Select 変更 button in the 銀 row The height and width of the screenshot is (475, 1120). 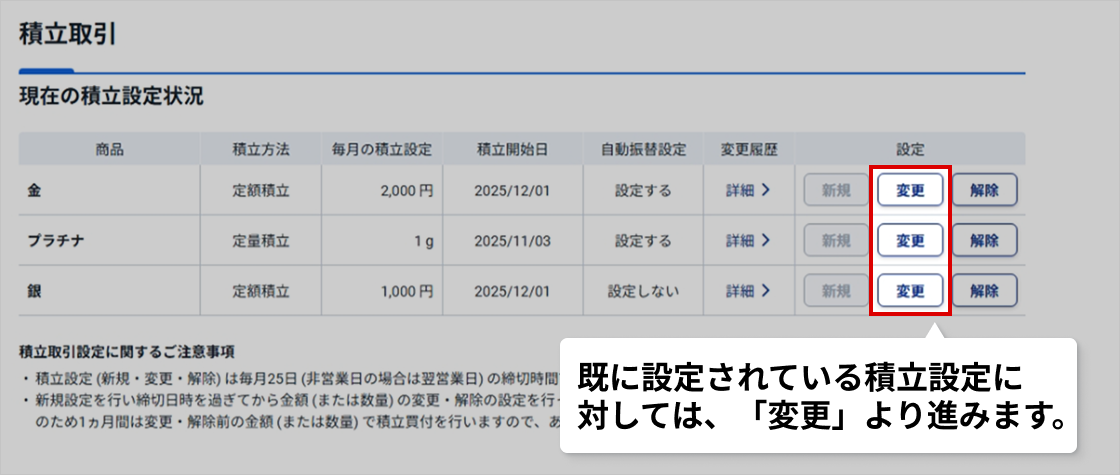tap(910, 291)
